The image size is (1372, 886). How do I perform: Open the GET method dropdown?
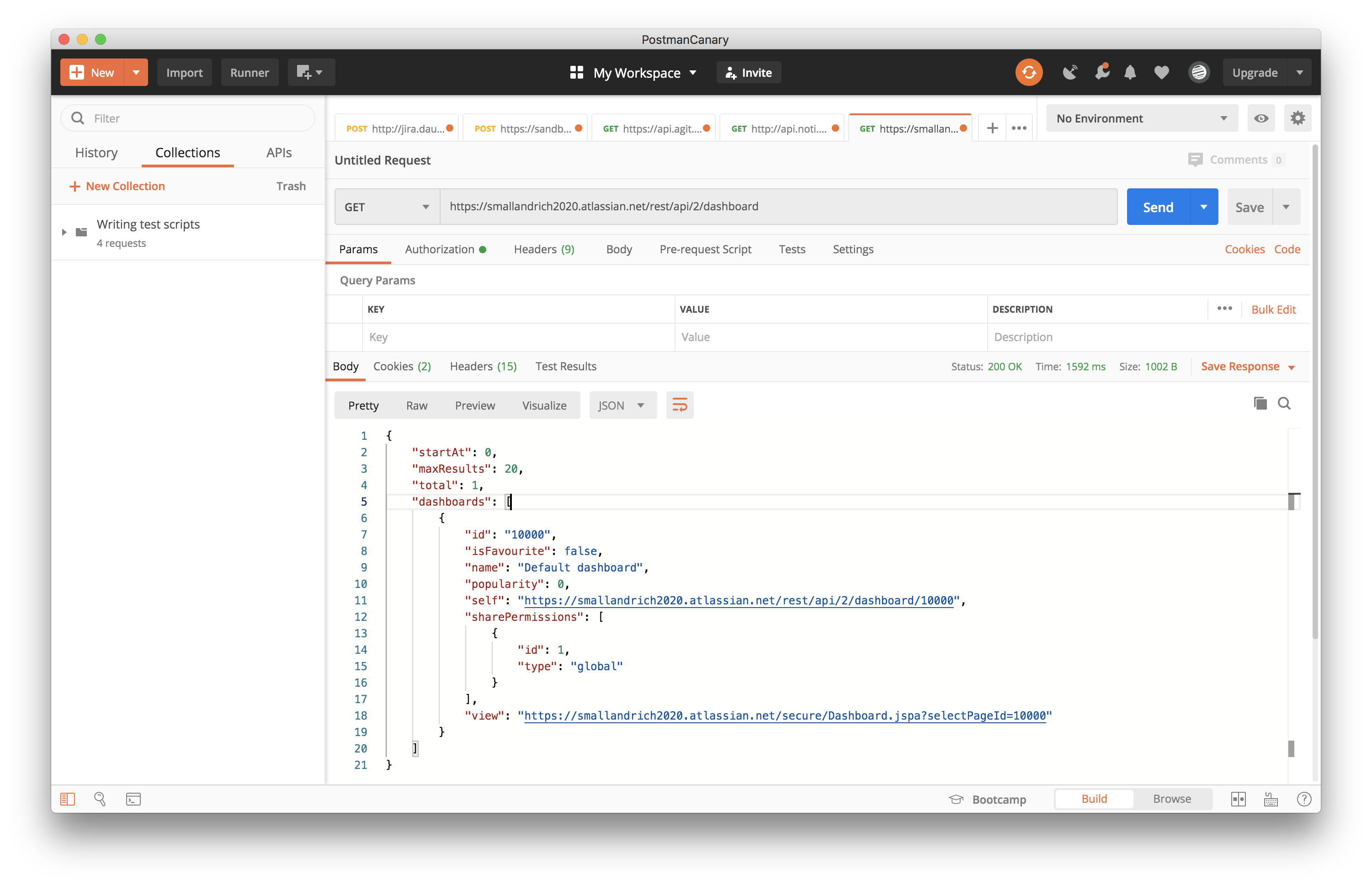pyautogui.click(x=386, y=207)
